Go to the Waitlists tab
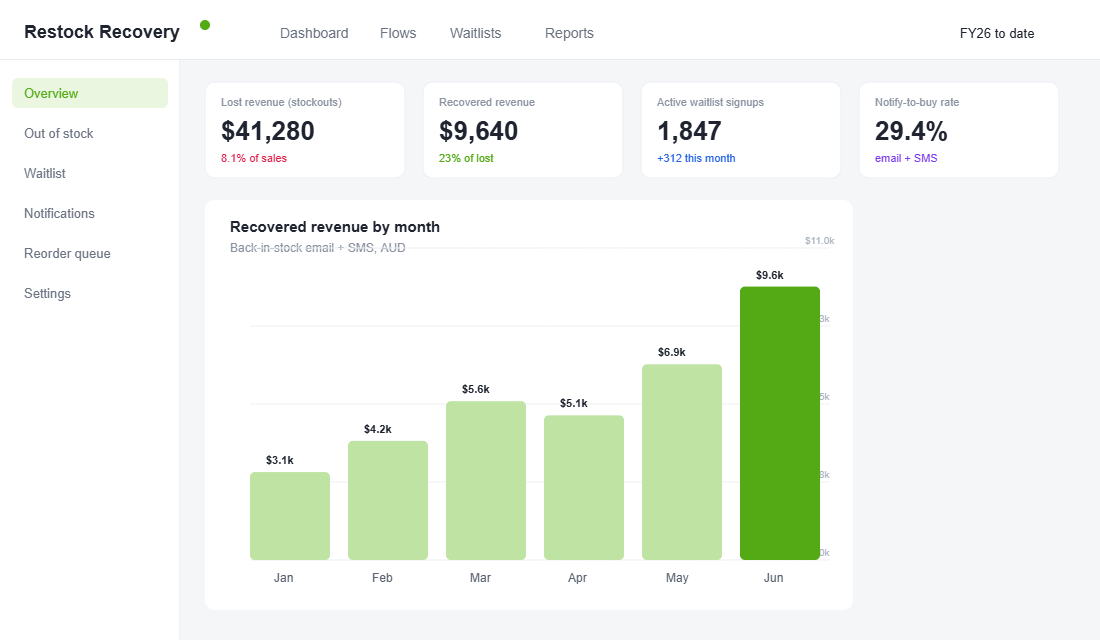Image resolution: width=1100 pixels, height=640 pixels. coord(476,33)
